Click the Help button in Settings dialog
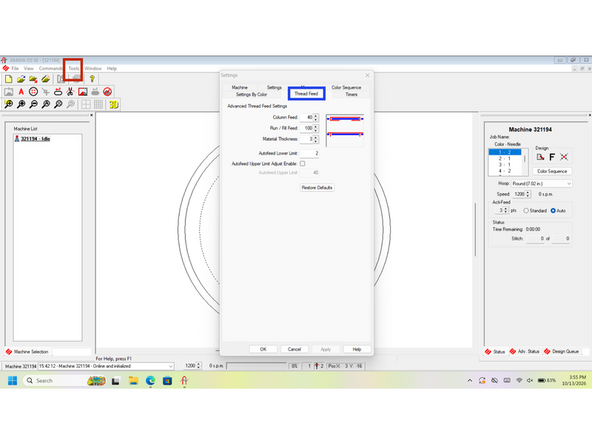592x444 pixels. pyautogui.click(x=357, y=349)
